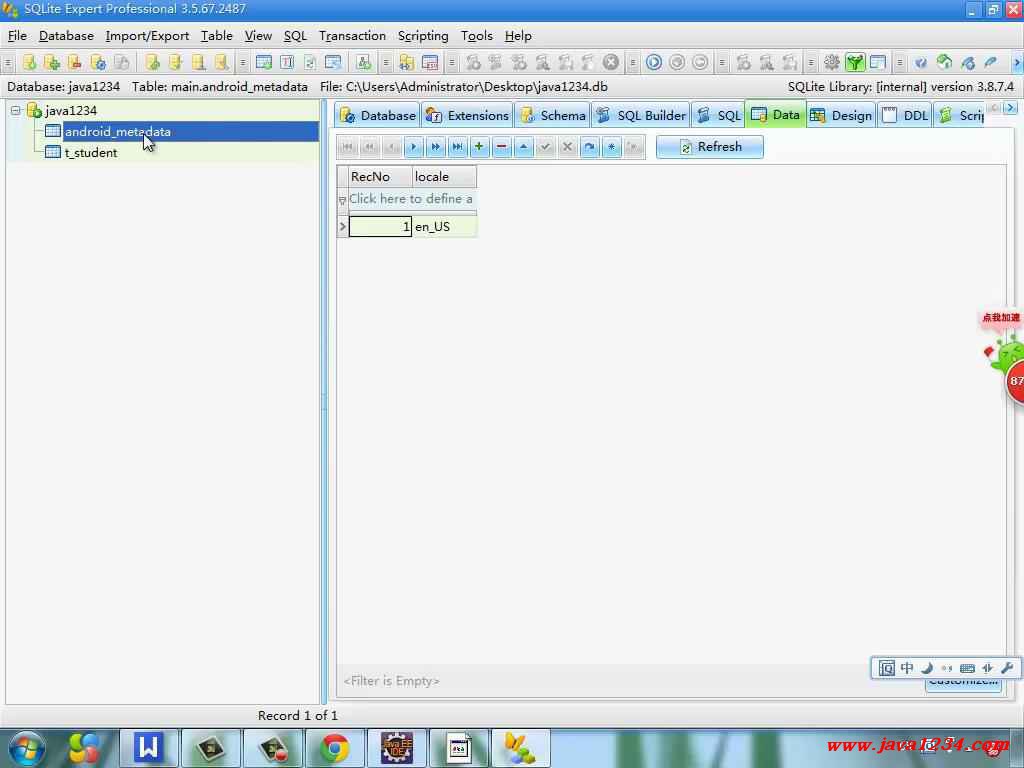Open Java EE IDE from the taskbar
Screen dimensions: 1024x768
(x=396, y=748)
